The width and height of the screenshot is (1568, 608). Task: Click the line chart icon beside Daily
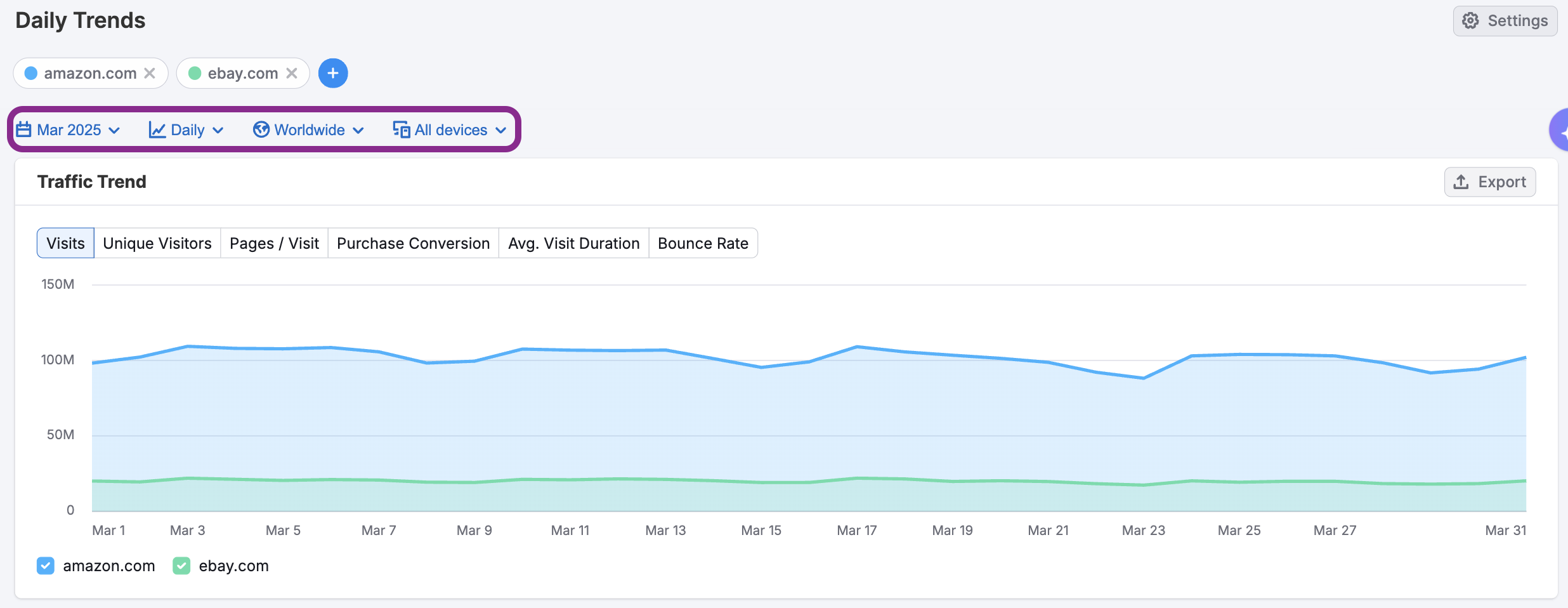pyautogui.click(x=157, y=129)
